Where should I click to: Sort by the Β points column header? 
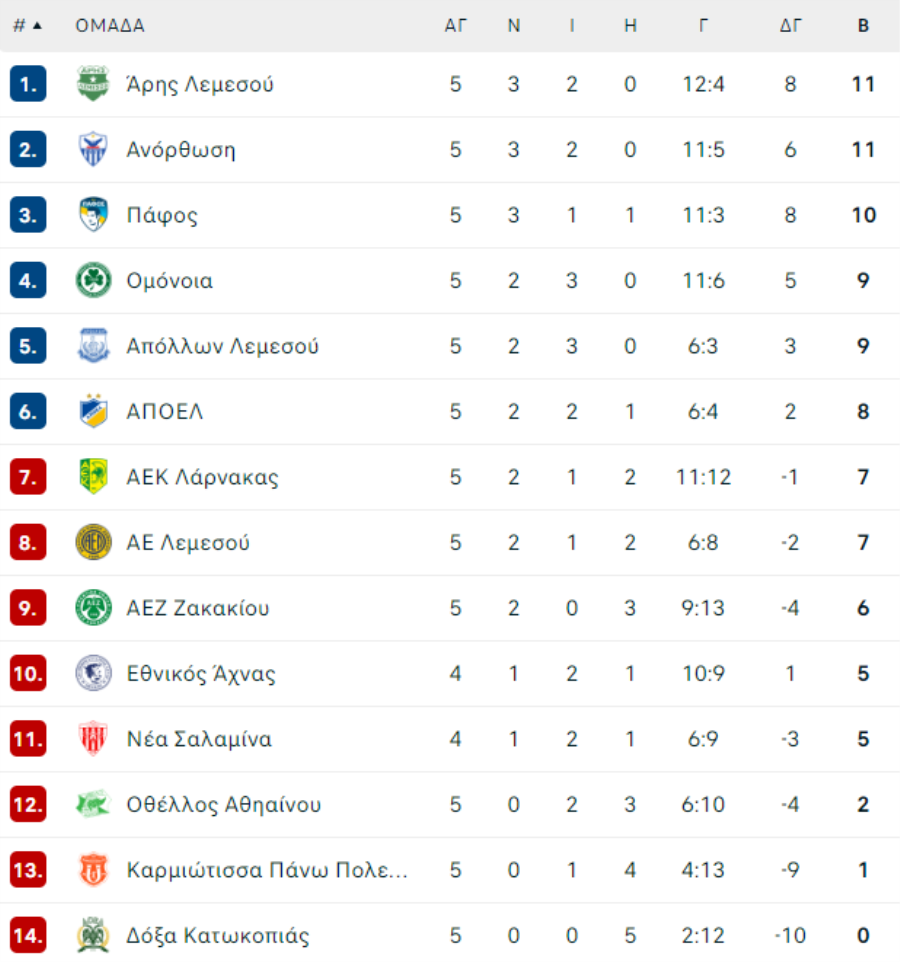point(863,26)
